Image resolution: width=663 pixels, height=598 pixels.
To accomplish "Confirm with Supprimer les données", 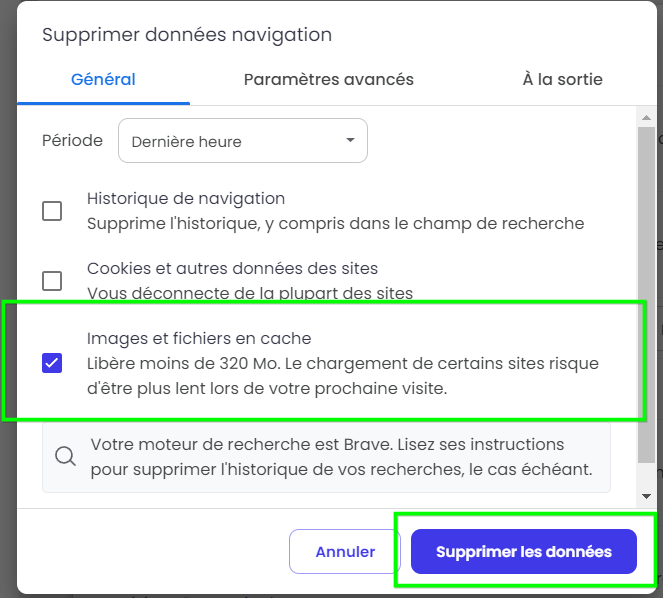I will [x=524, y=551].
